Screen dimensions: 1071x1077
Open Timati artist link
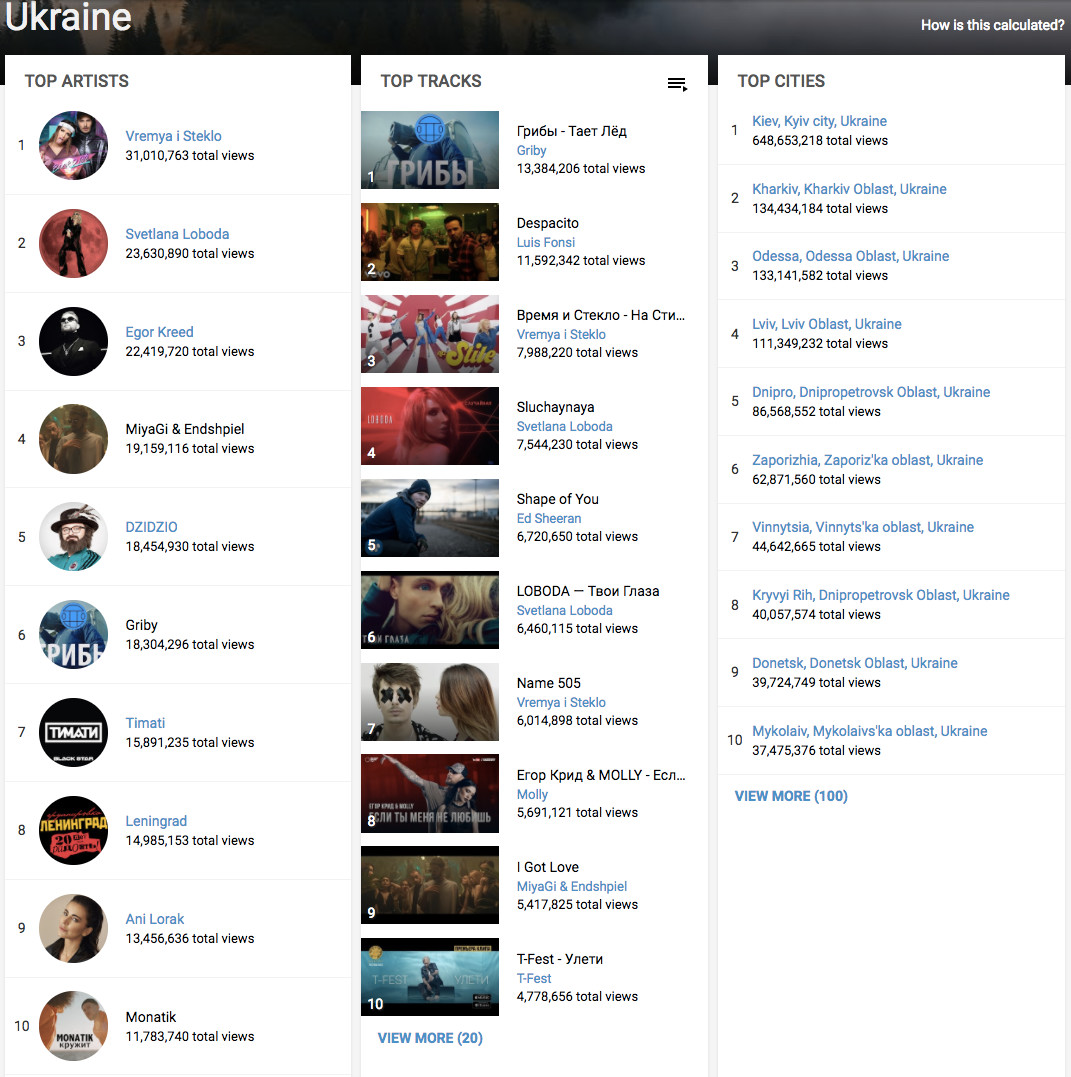click(145, 723)
